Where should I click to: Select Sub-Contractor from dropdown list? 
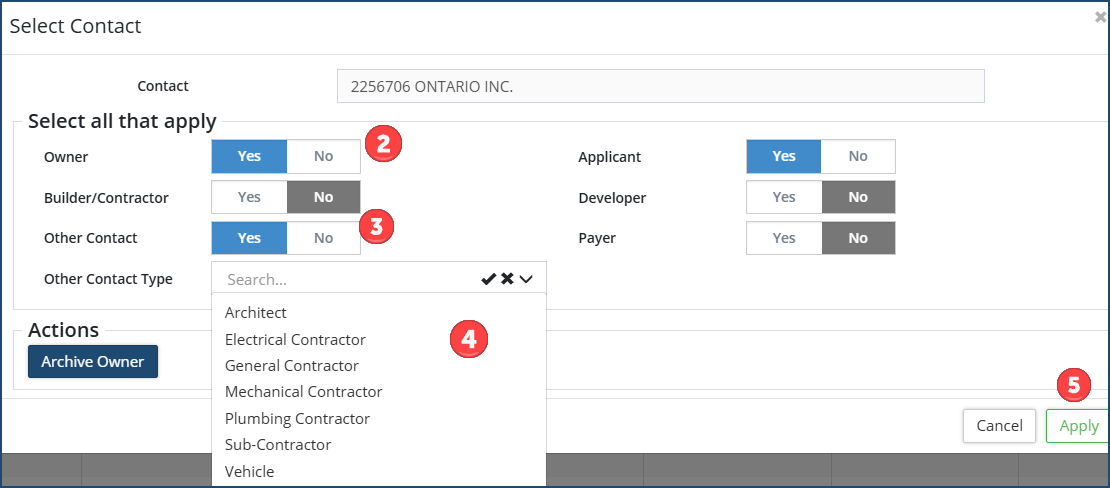pyautogui.click(x=278, y=445)
